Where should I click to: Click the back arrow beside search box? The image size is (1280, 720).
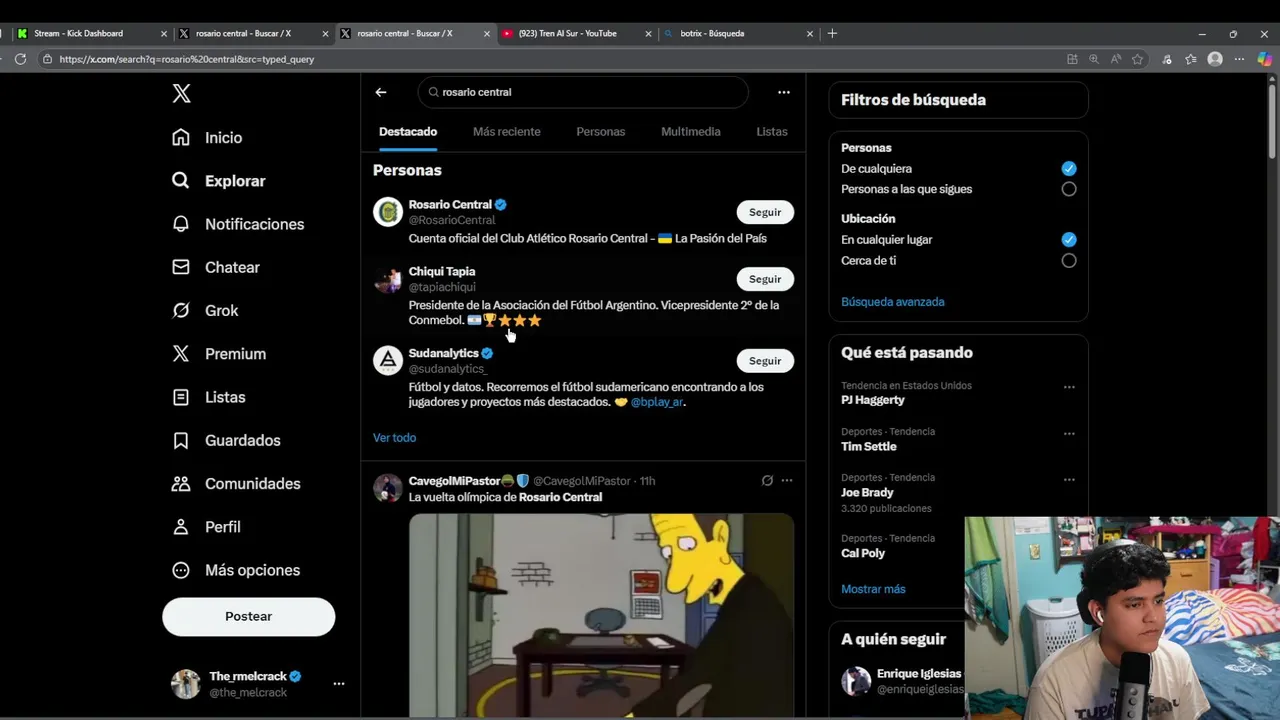point(381,92)
